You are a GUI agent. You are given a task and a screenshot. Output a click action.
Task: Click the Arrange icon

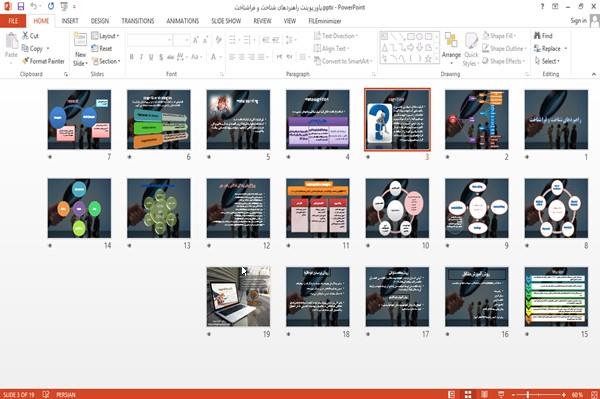tap(451, 40)
